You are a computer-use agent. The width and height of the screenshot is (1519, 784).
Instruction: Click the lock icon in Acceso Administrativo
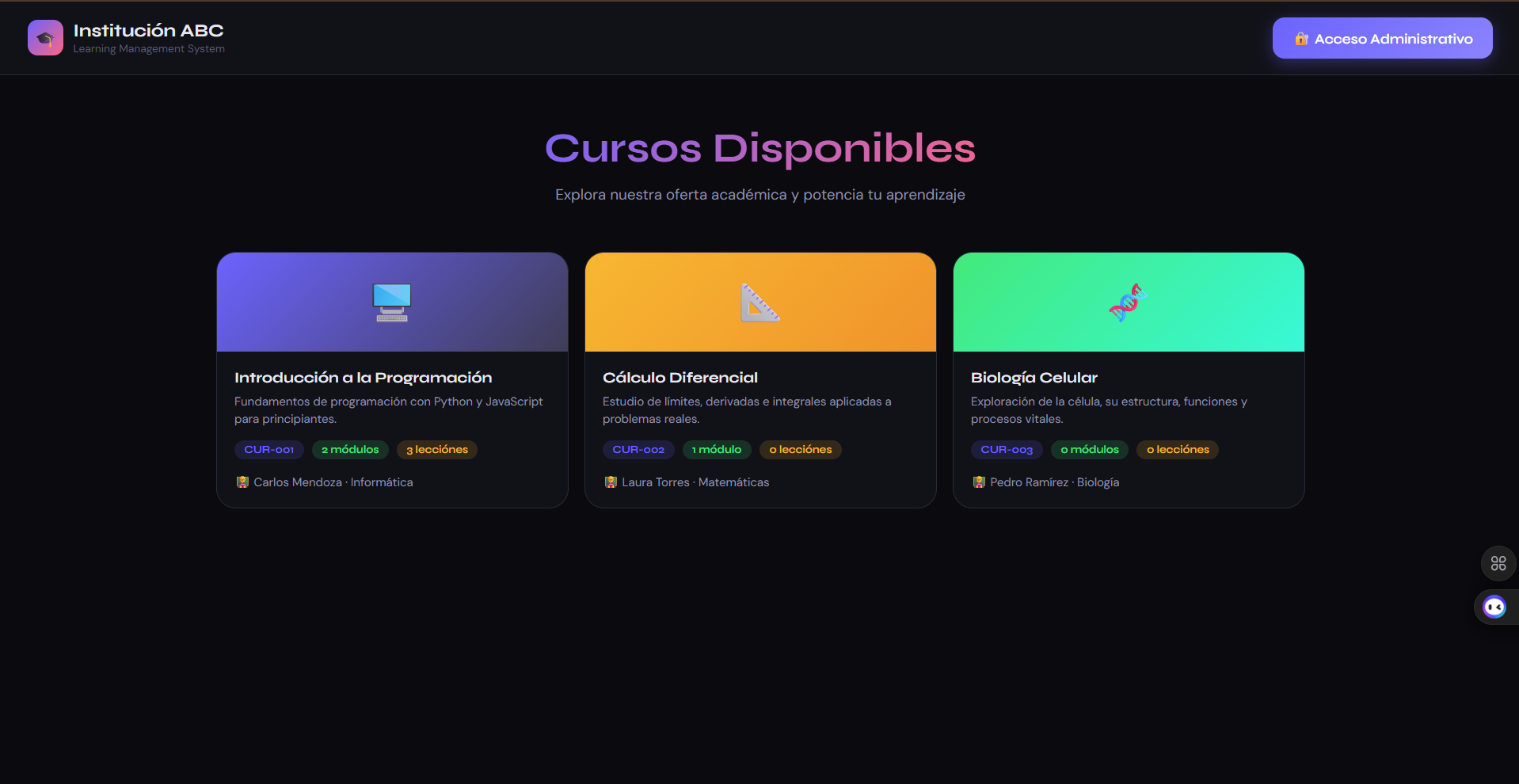click(x=1301, y=39)
